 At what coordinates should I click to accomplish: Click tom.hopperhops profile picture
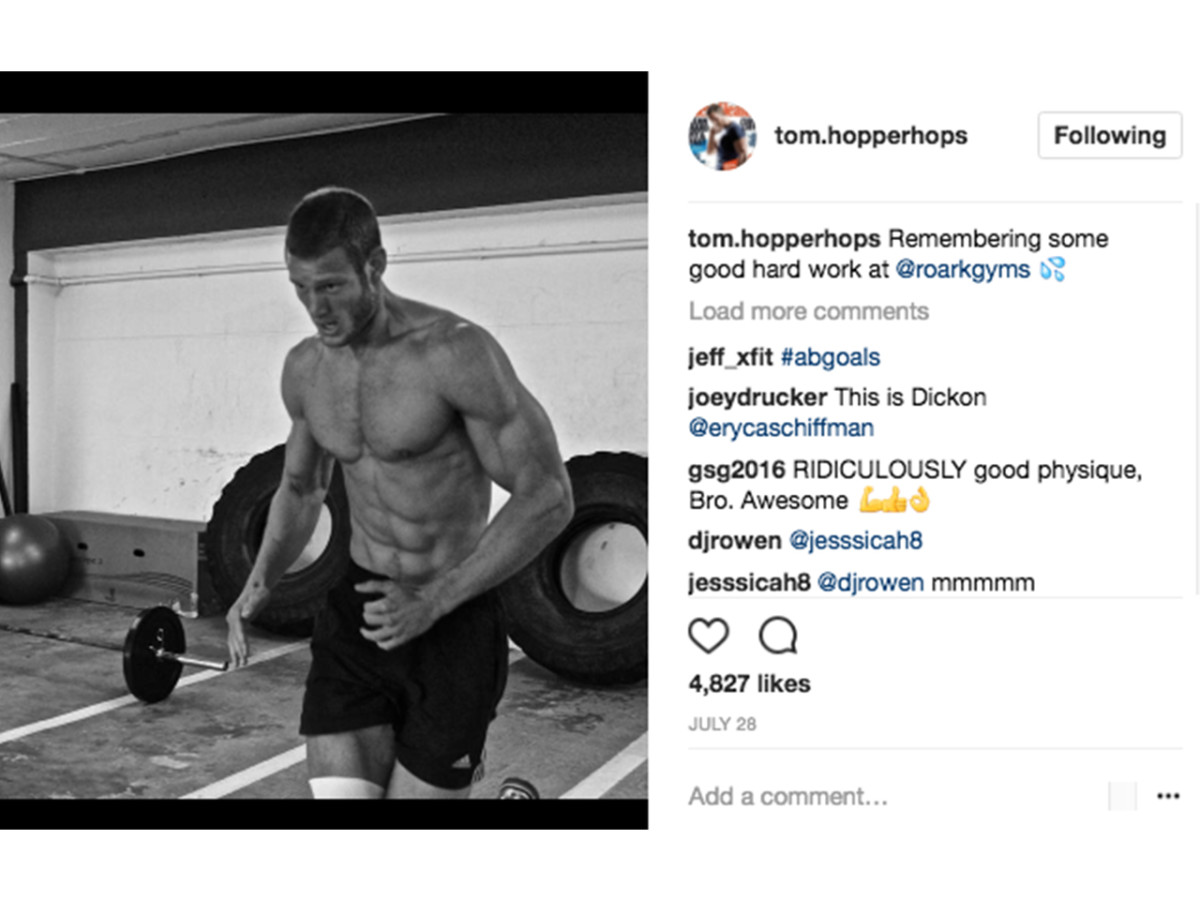(722, 136)
